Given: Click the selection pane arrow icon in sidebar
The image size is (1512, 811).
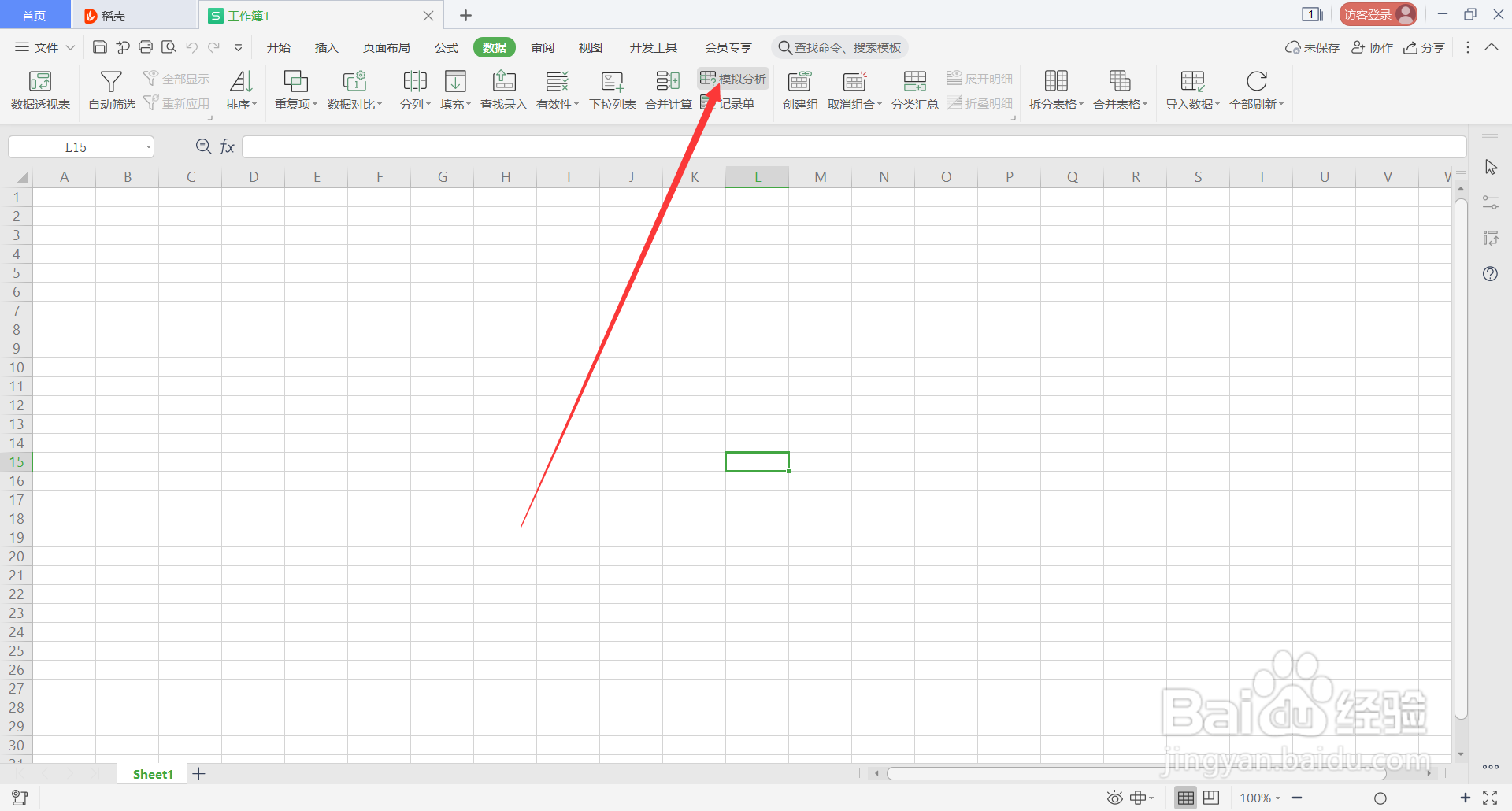Looking at the screenshot, I should pos(1491,167).
